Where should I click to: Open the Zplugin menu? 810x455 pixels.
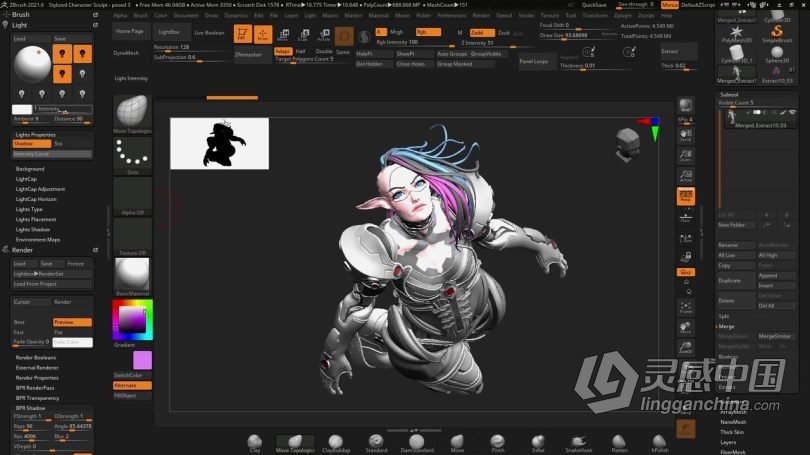[x=622, y=15]
